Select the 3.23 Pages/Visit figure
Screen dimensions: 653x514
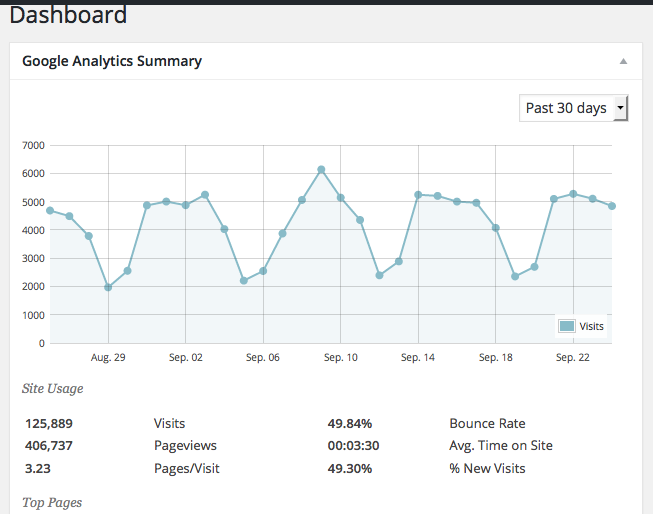(38, 467)
